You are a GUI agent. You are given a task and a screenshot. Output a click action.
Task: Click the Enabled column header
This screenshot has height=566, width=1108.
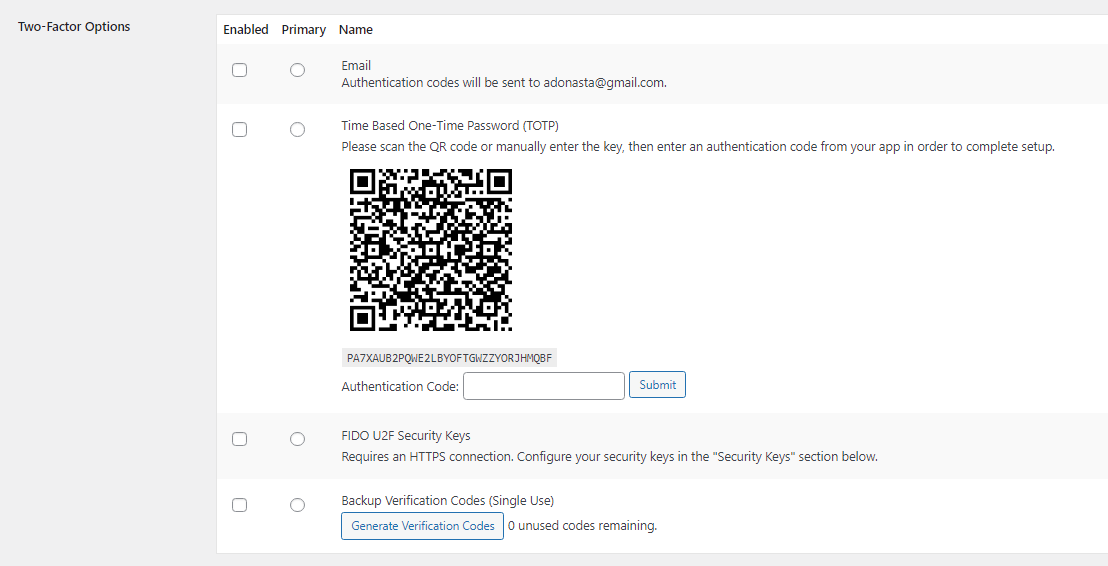[x=246, y=30]
